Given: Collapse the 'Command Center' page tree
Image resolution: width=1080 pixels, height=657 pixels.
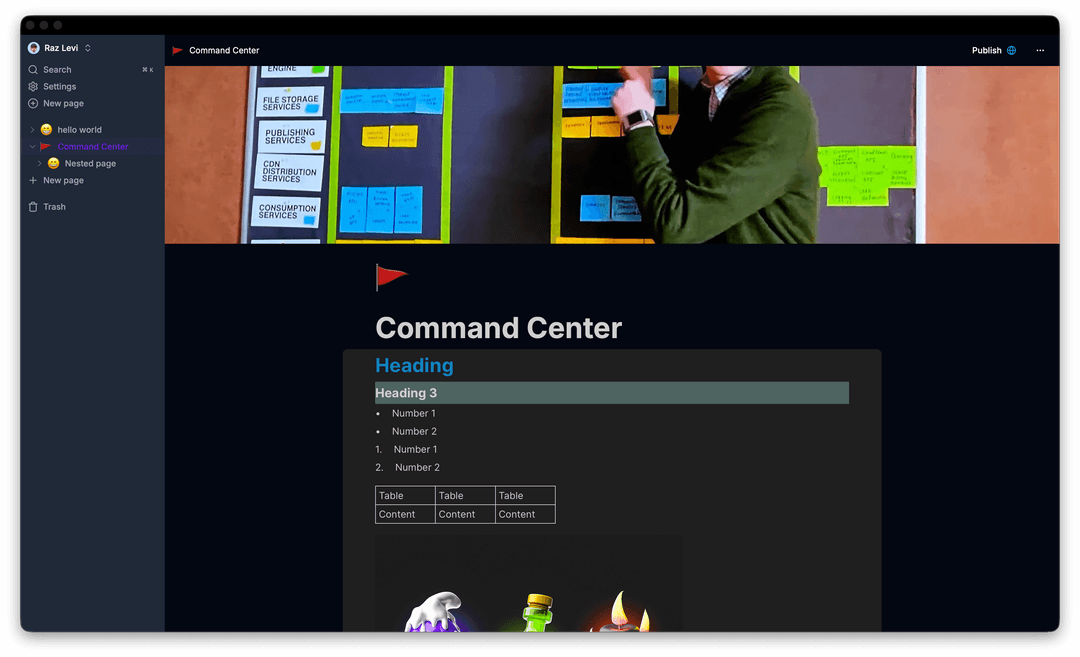Looking at the screenshot, I should (x=32, y=146).
